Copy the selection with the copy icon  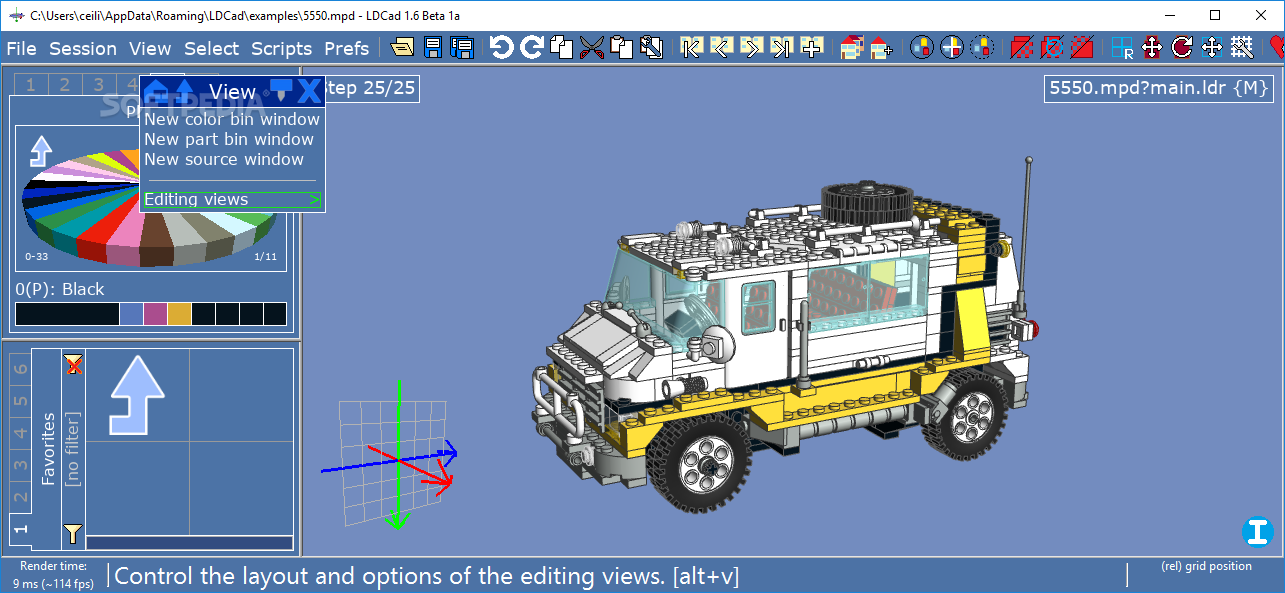coord(562,47)
